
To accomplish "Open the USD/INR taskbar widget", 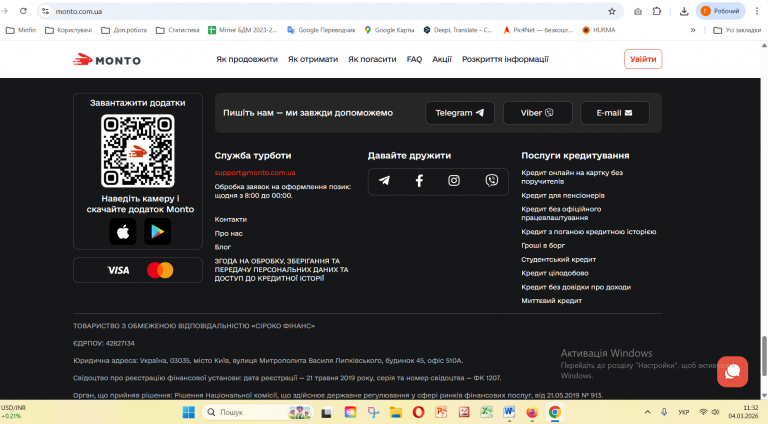I will [x=14, y=412].
